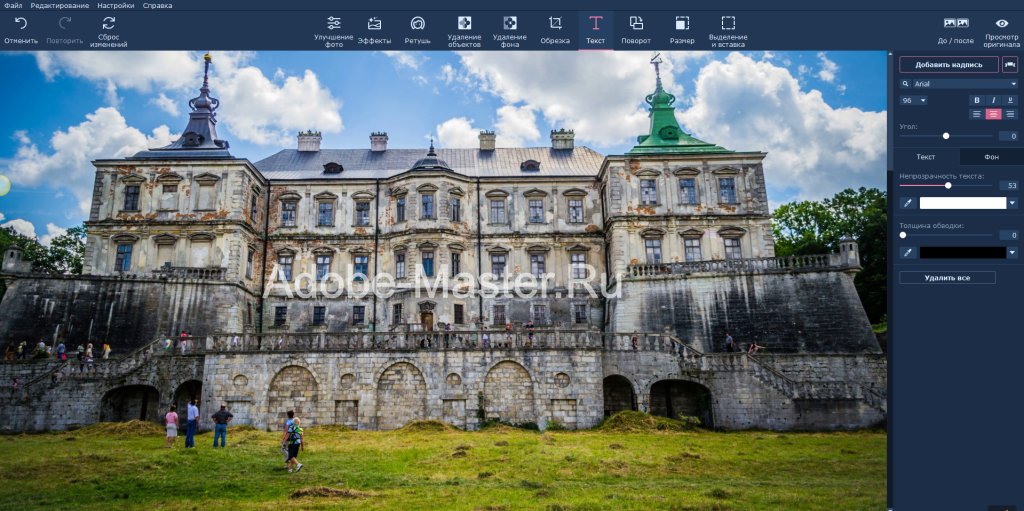Toggle underline text formatting

tap(1010, 100)
